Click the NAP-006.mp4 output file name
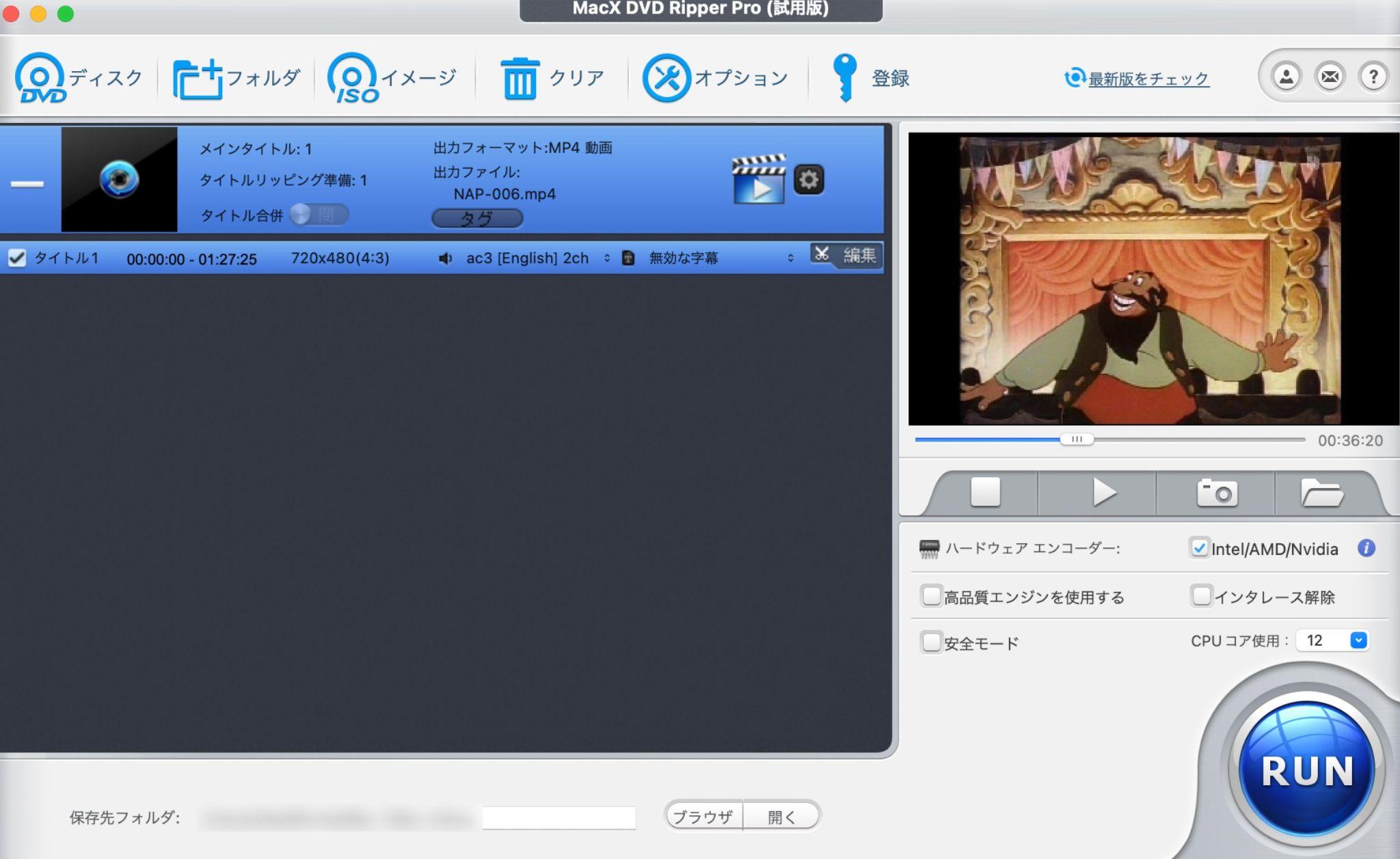 point(504,194)
